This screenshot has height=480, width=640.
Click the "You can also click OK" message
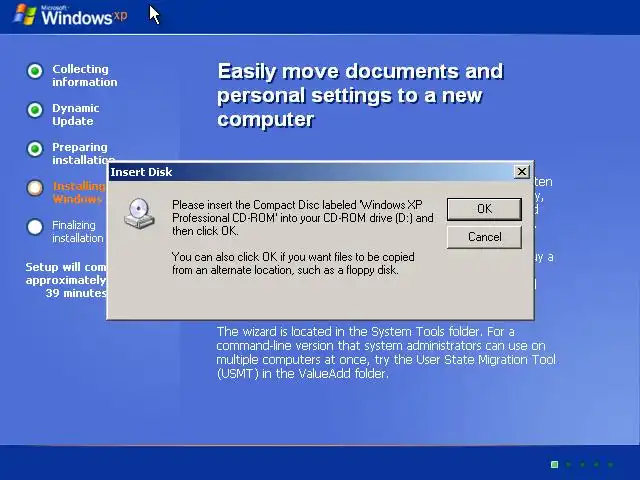tap(293, 263)
